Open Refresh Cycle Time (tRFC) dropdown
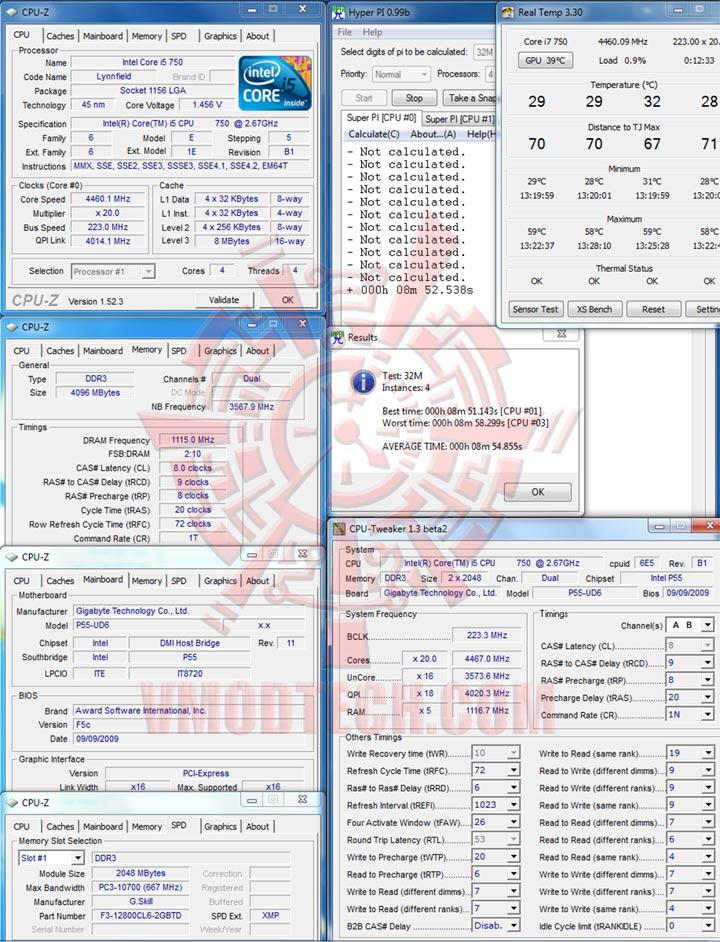720x942 pixels. pyautogui.click(x=496, y=770)
